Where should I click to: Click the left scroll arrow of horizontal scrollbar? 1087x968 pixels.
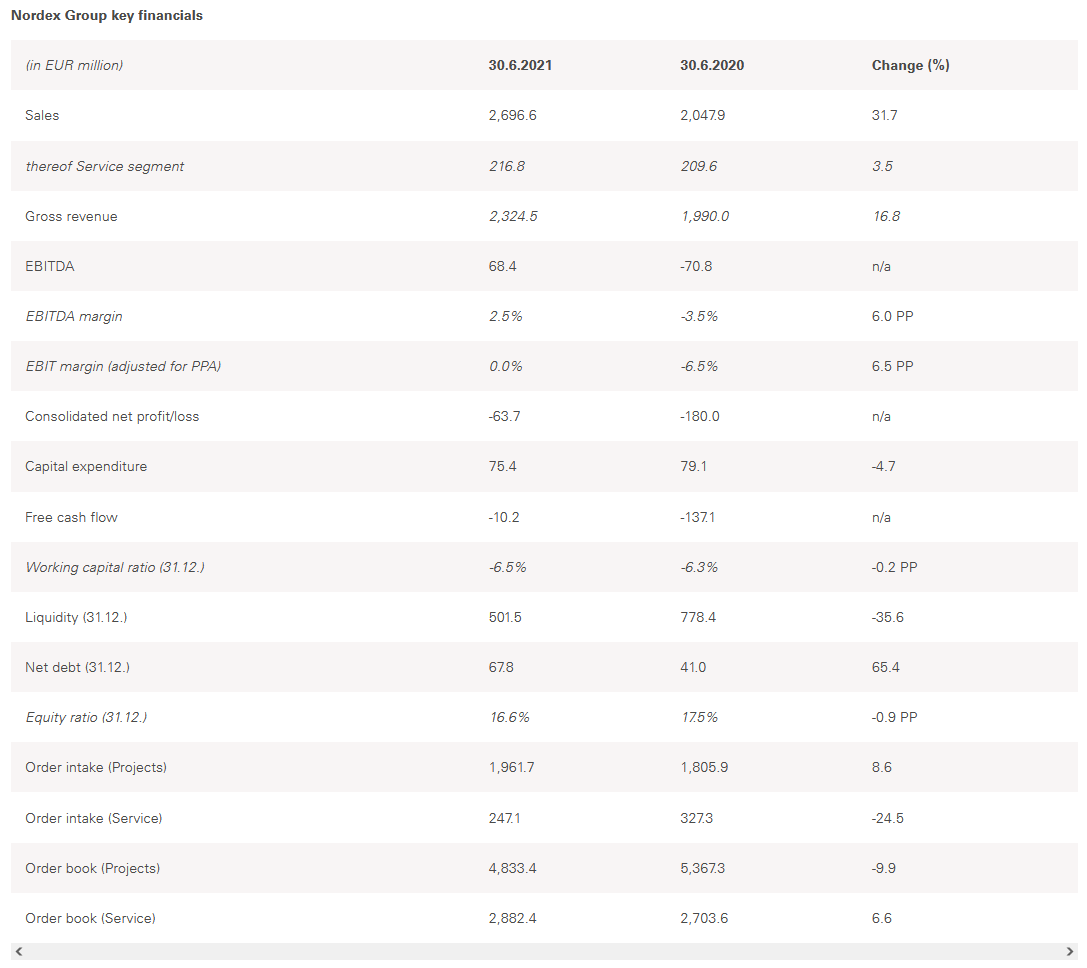click(19, 951)
